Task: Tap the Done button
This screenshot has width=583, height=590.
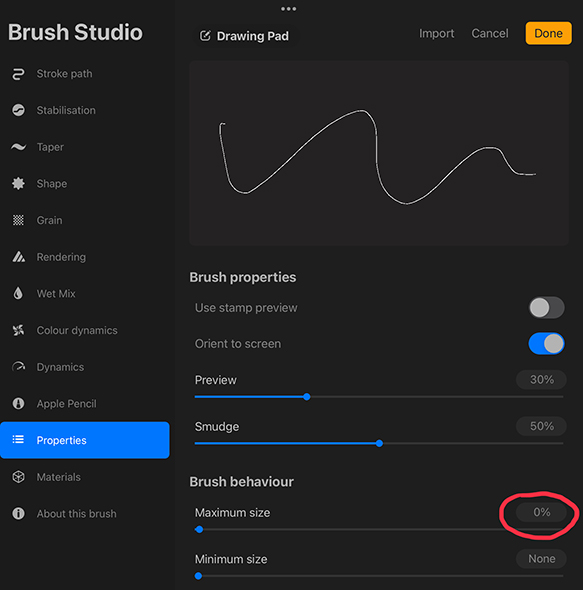Action: (548, 33)
